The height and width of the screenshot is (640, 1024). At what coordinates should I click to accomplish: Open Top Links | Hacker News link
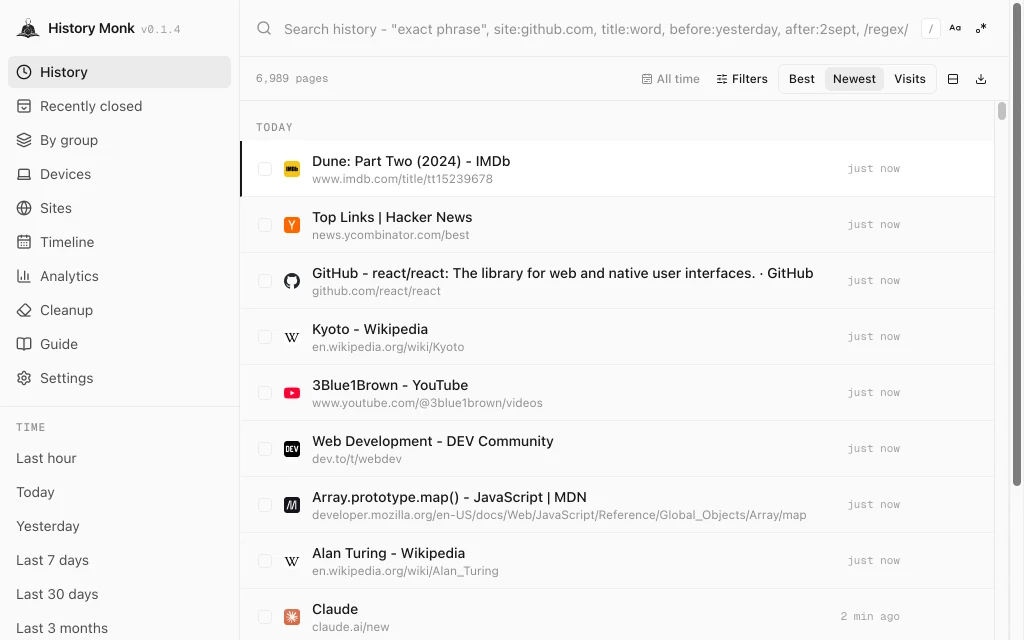click(x=392, y=217)
